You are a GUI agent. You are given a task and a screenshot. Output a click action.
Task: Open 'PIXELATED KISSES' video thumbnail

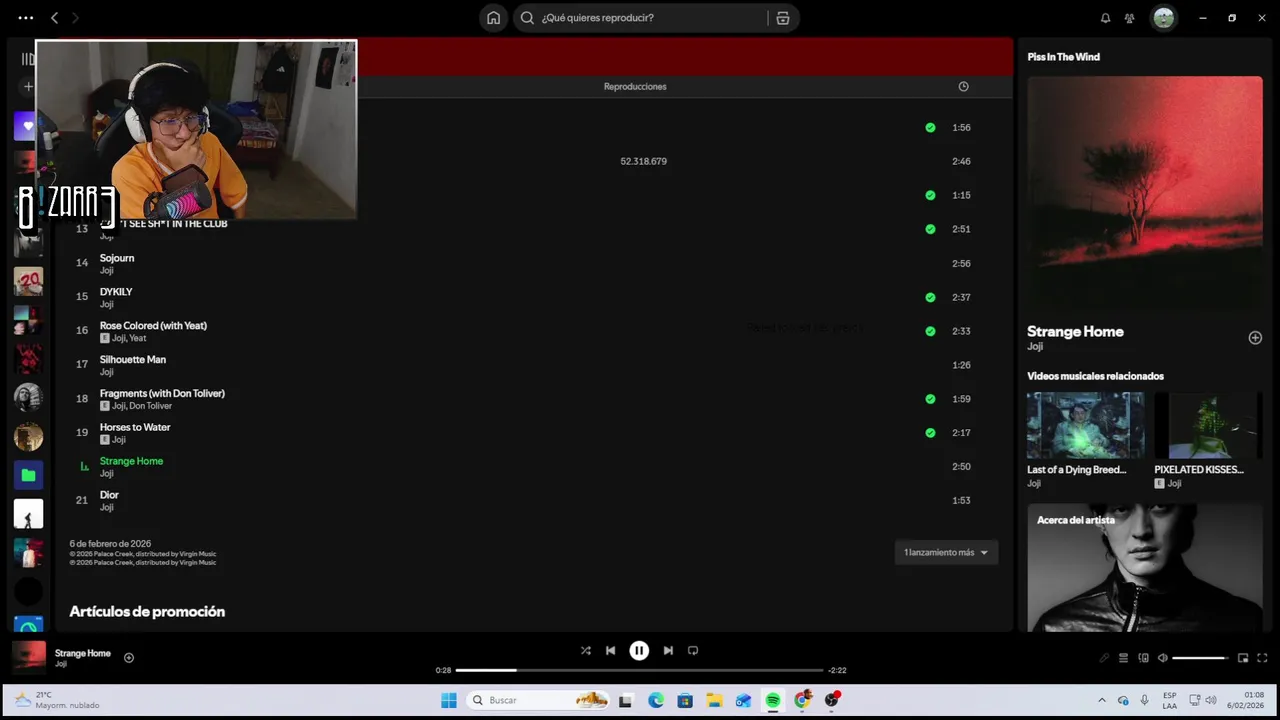click(x=1209, y=425)
